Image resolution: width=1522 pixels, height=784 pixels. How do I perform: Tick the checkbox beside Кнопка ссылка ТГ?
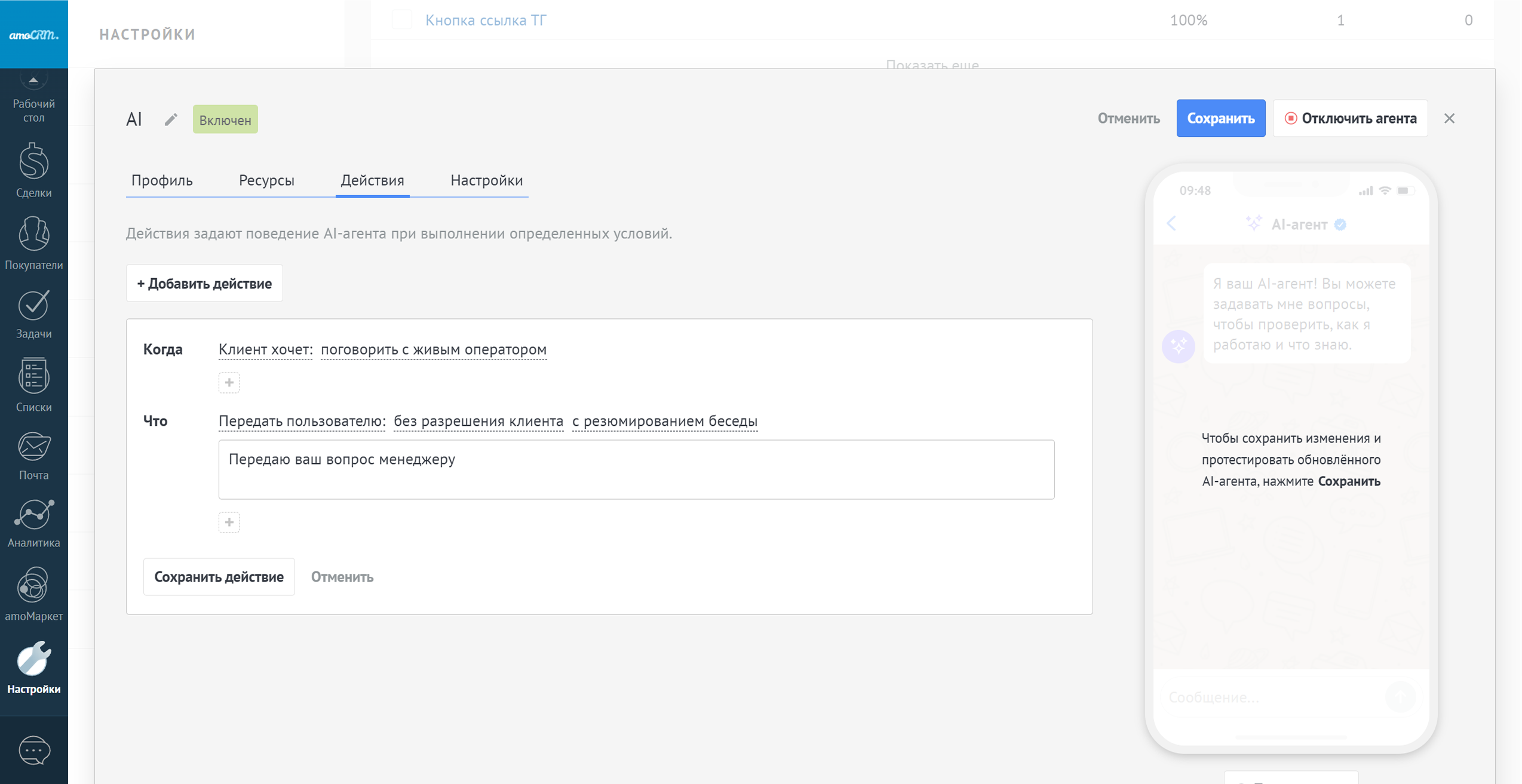click(x=402, y=20)
